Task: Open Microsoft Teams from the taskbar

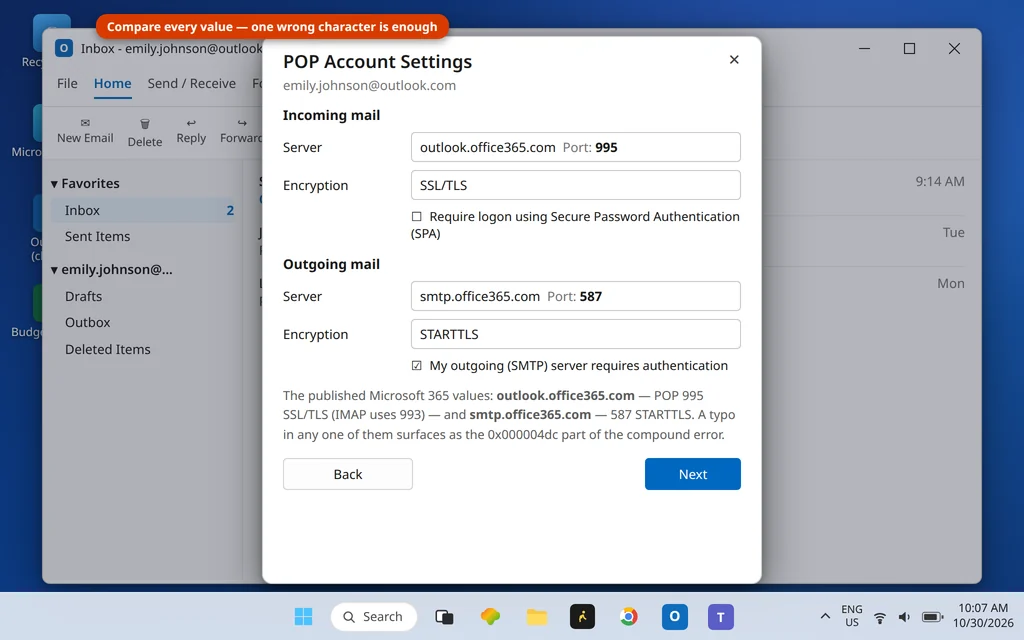Action: coord(721,616)
